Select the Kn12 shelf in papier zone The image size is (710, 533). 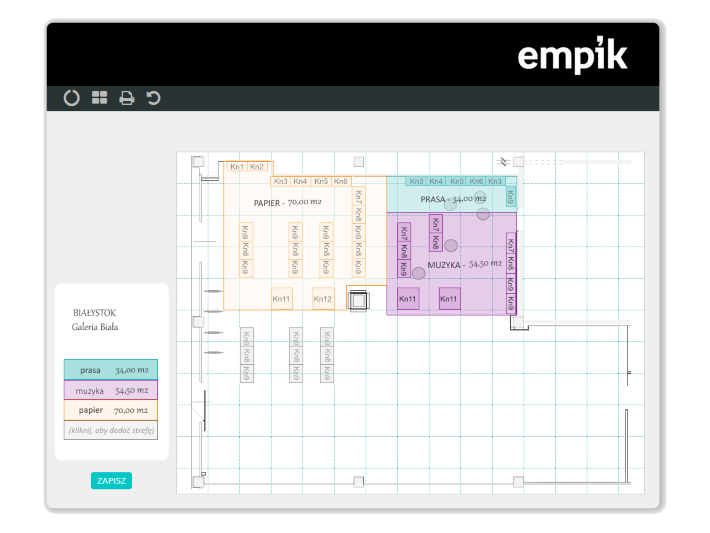point(323,299)
